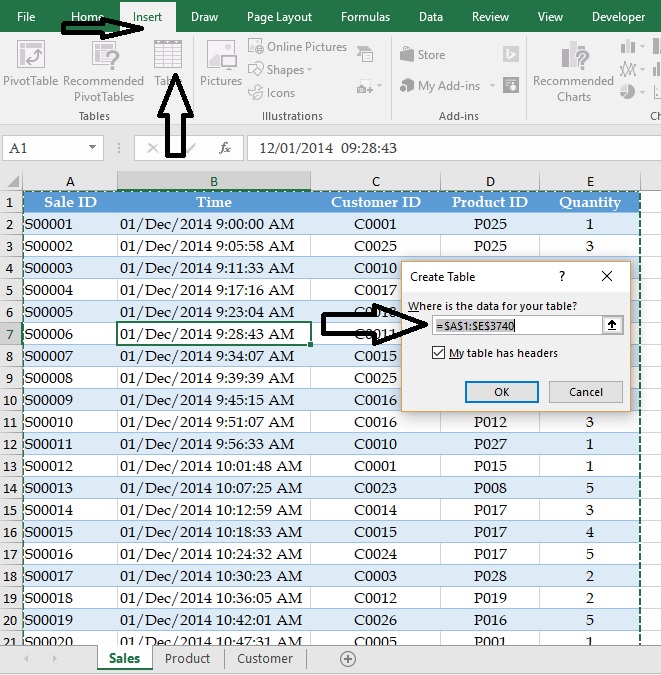This screenshot has width=661, height=675.
Task: Click the Insert Function fx icon
Action: point(224,148)
